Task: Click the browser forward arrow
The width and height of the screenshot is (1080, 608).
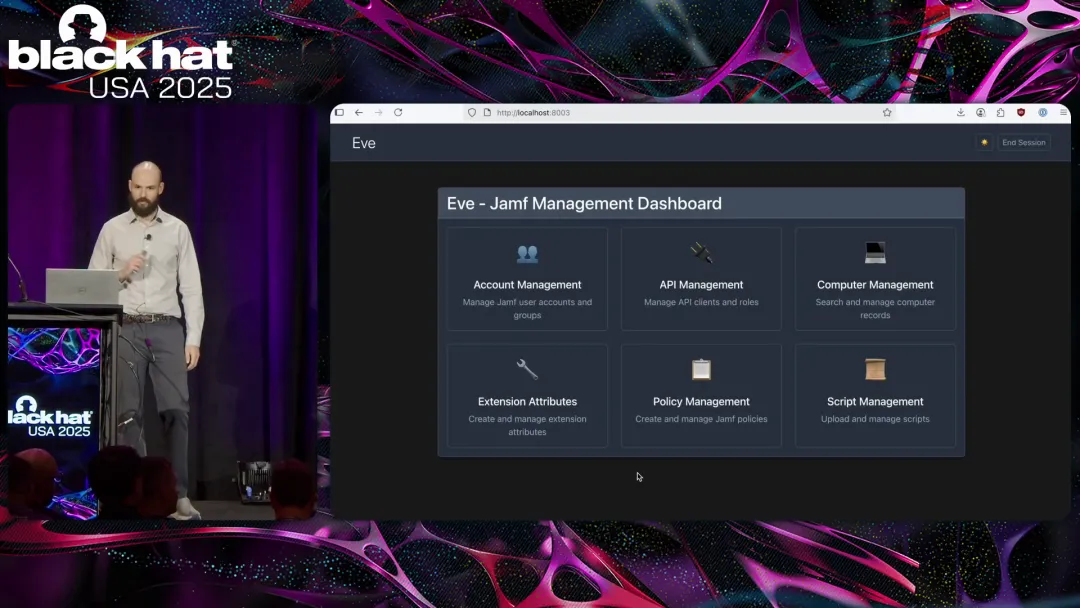Action: [378, 112]
